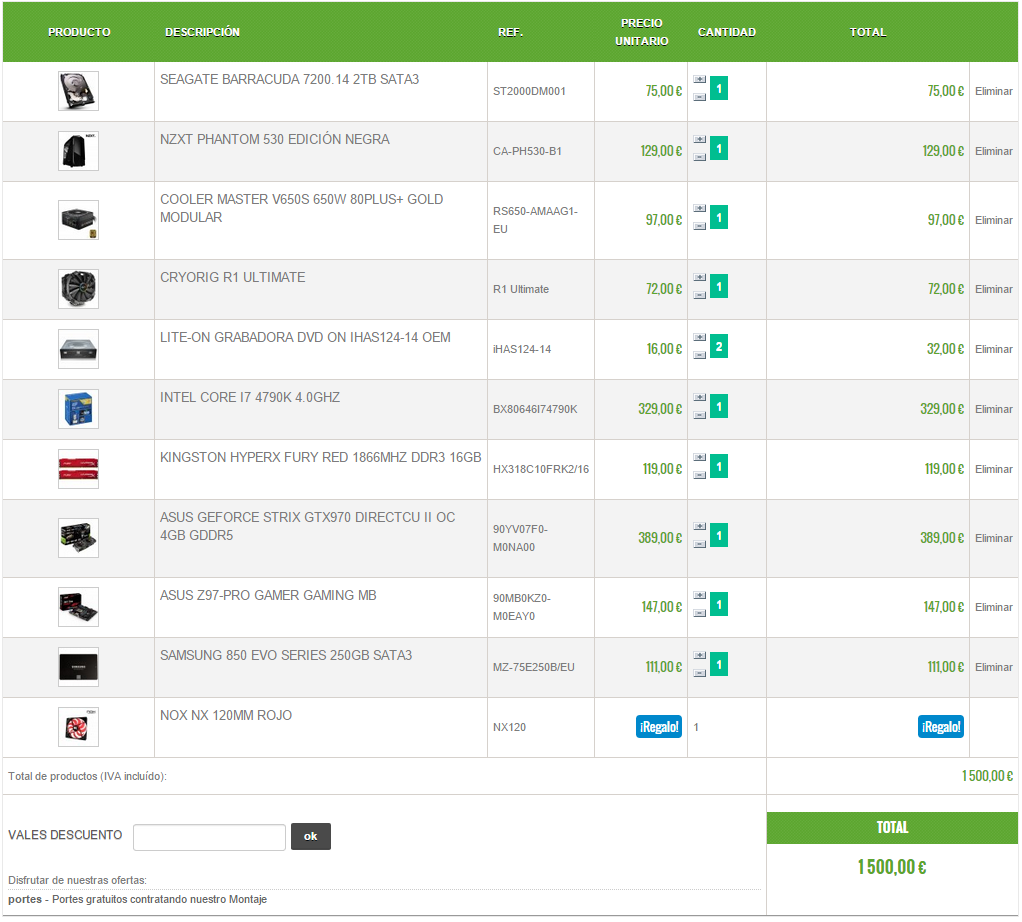
Task: Click the ok button for discount voucher
Action: (x=311, y=837)
